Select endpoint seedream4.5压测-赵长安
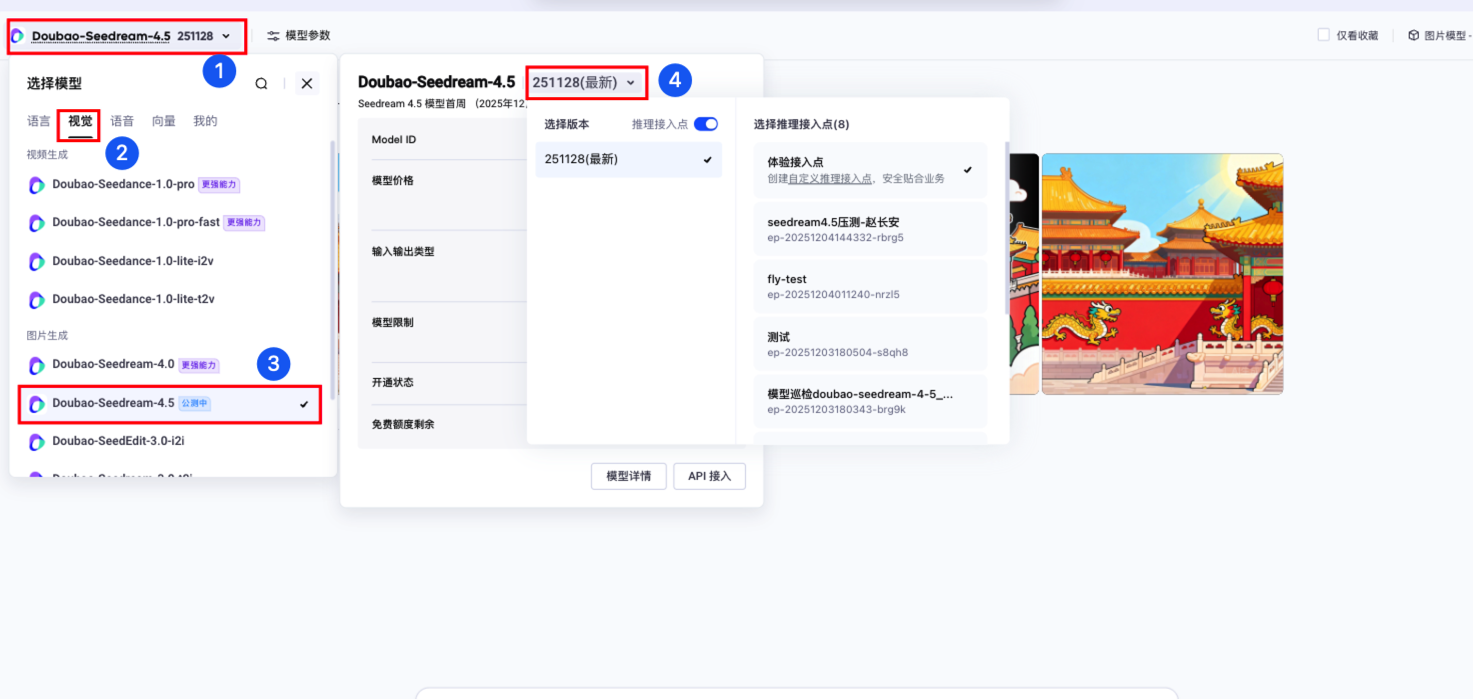The width and height of the screenshot is (1473, 699). click(870, 229)
